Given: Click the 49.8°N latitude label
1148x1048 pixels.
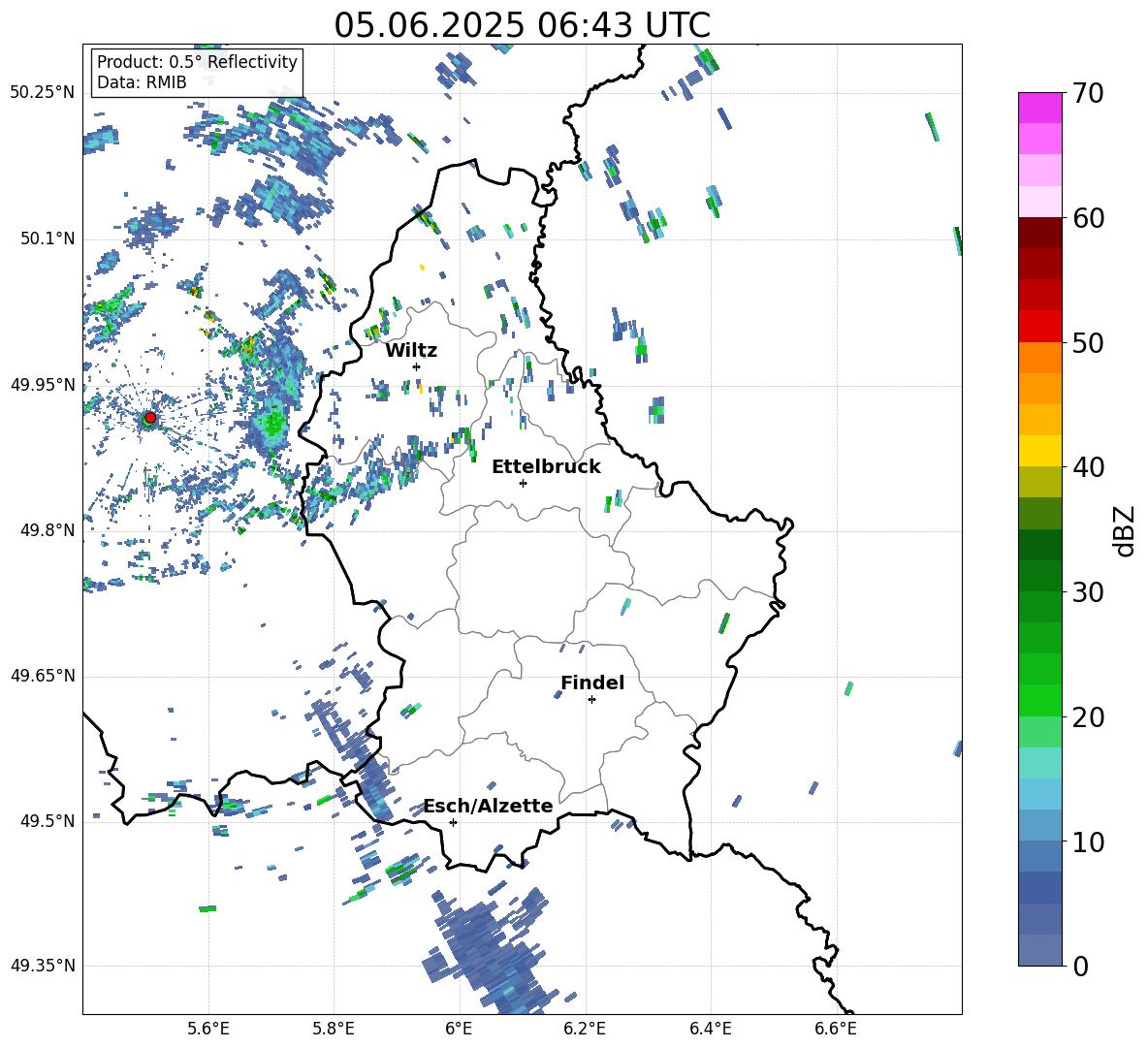Looking at the screenshot, I should [48, 530].
